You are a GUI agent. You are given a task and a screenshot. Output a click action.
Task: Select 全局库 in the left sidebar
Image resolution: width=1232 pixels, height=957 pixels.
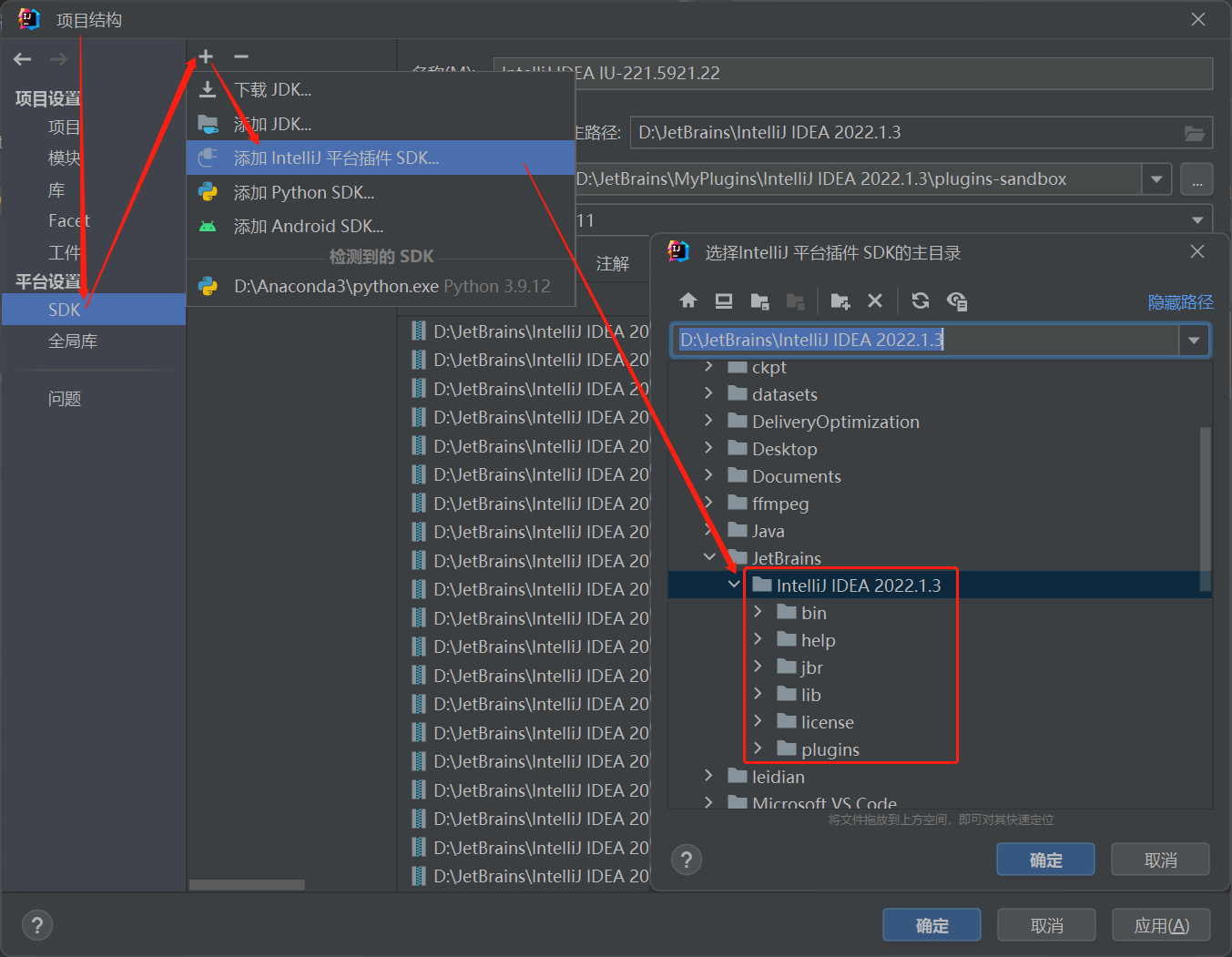[73, 341]
